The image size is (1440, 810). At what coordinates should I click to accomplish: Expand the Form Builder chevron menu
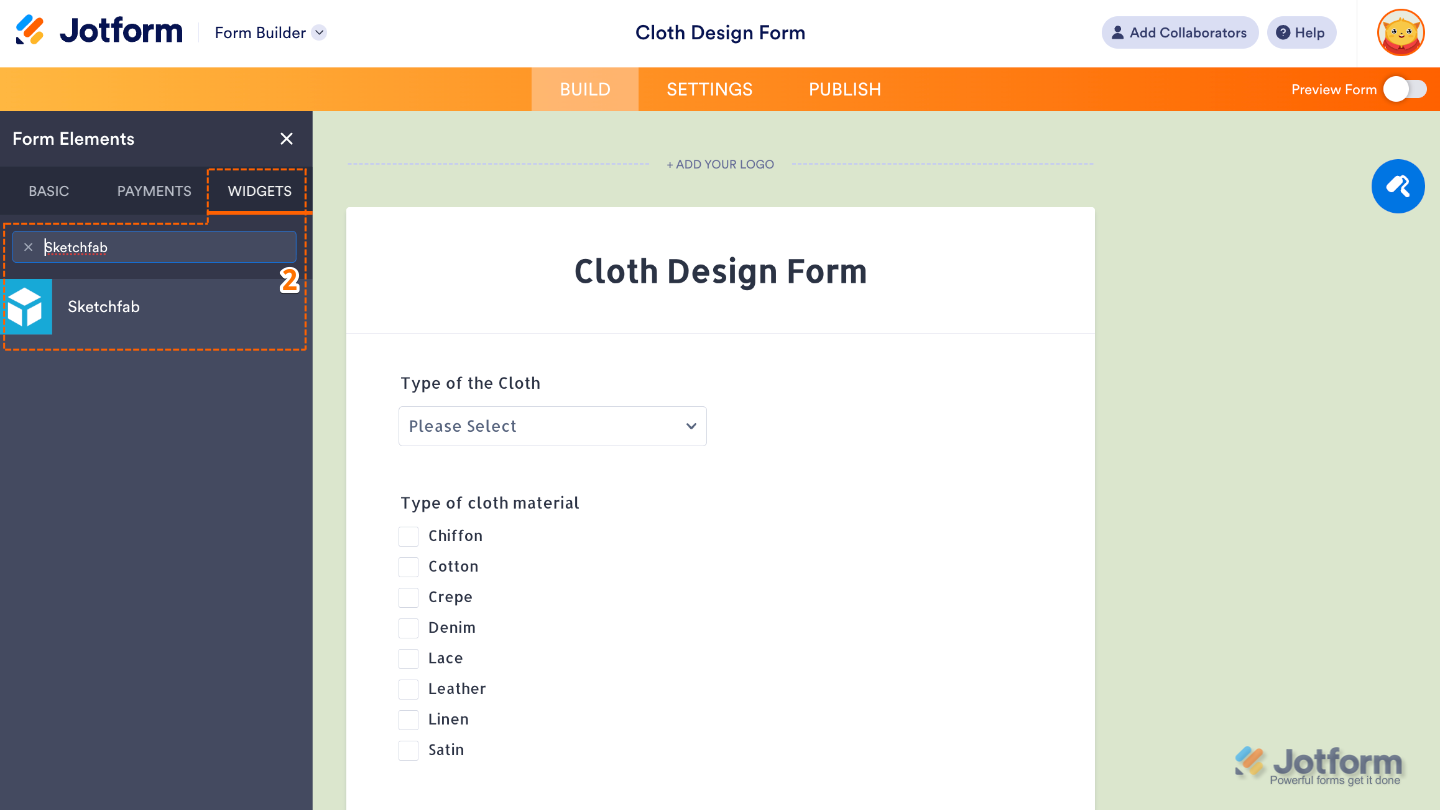point(318,32)
